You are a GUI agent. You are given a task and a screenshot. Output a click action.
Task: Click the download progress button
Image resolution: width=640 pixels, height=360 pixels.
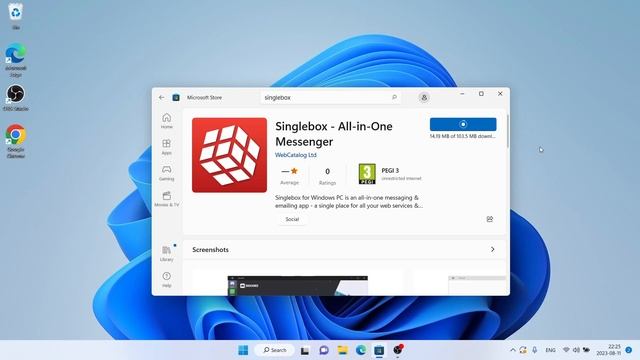pyautogui.click(x=463, y=124)
